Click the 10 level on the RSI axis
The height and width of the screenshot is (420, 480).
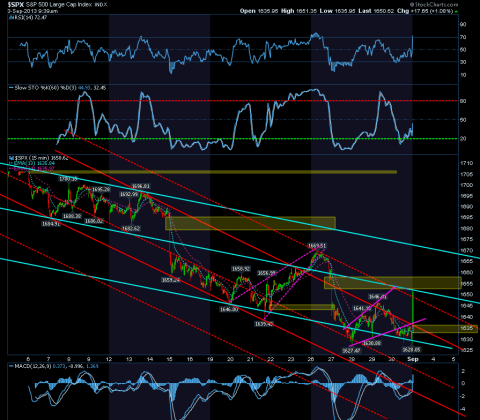463,75
